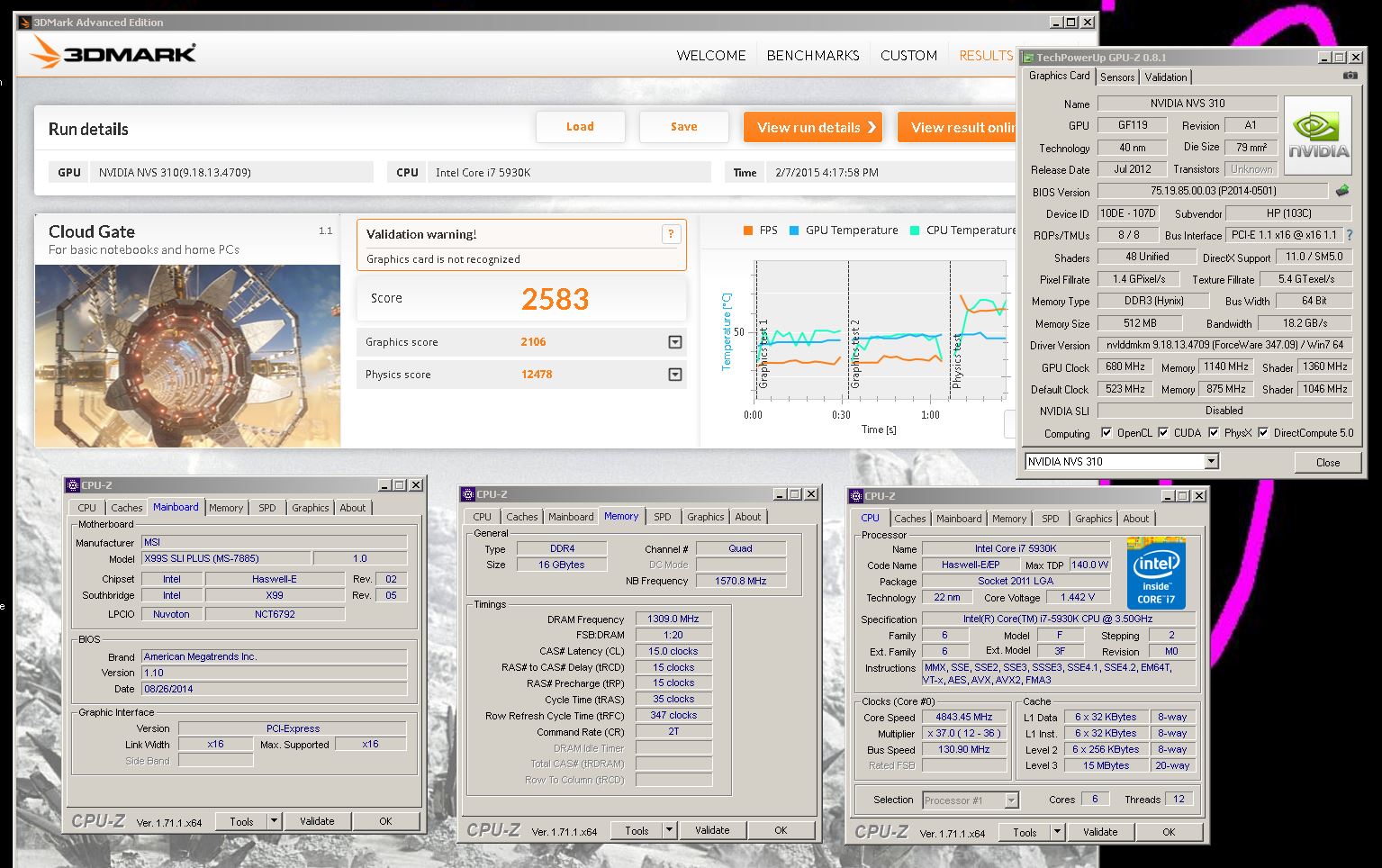Open the BENCHMARKS page in 3DMark
This screenshot has width=1382, height=868.
pyautogui.click(x=813, y=55)
